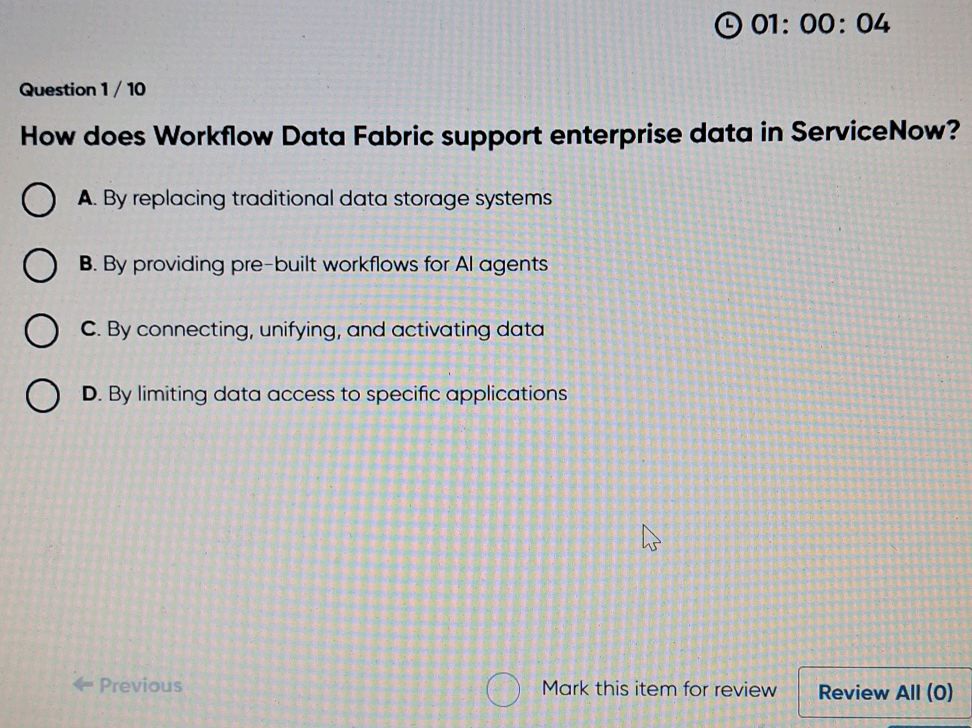Select answer text about pre-built workflows for AI agents
The width and height of the screenshot is (972, 728).
coord(312,264)
